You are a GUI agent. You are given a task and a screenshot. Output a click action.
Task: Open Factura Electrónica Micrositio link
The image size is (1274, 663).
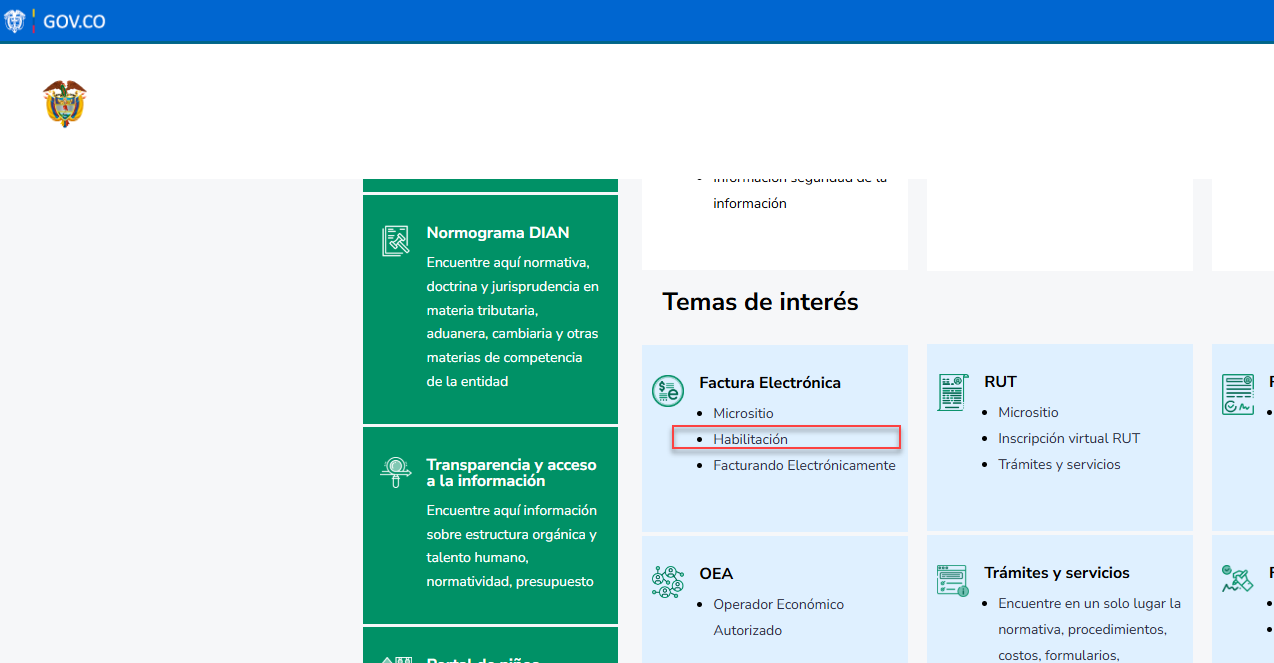point(743,413)
